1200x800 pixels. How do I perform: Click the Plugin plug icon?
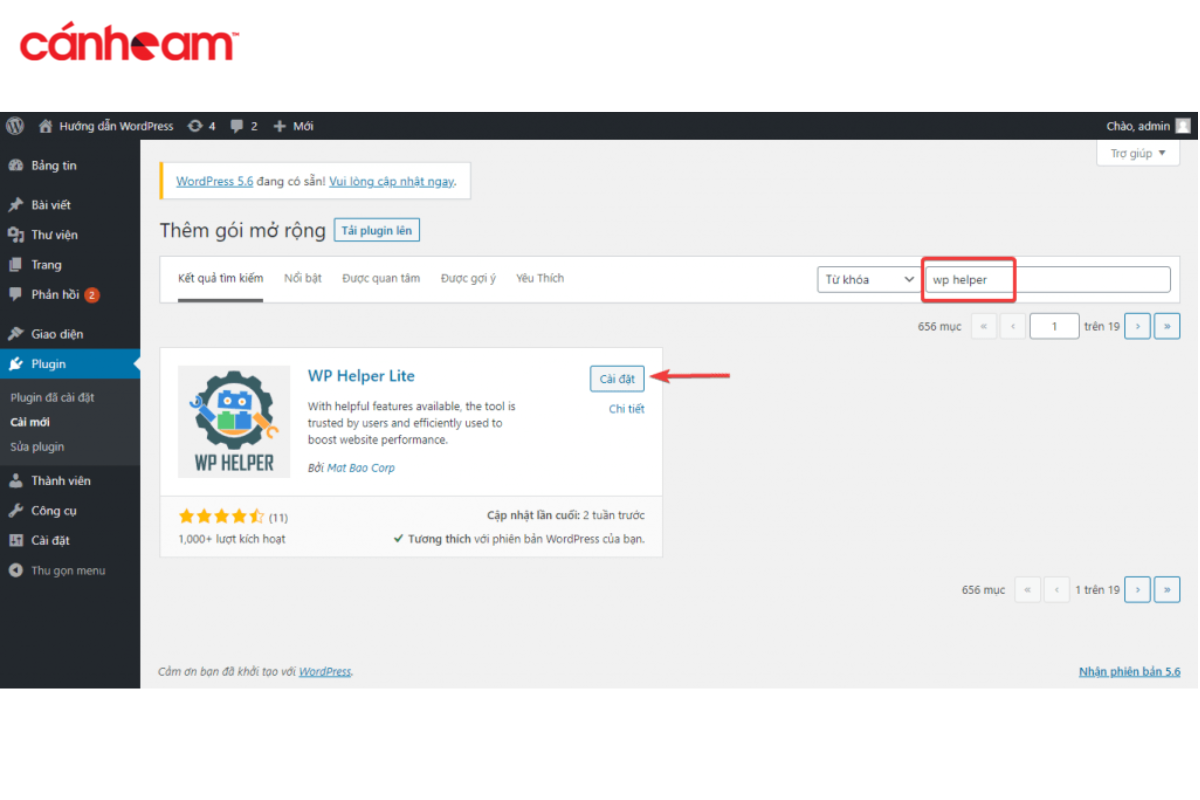[x=16, y=364]
